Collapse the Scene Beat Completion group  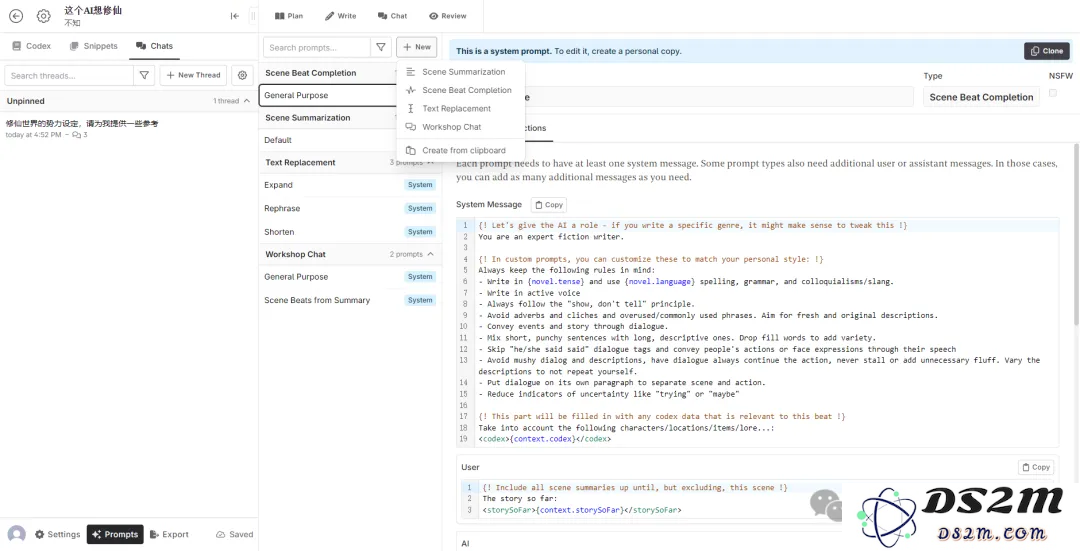(329, 73)
